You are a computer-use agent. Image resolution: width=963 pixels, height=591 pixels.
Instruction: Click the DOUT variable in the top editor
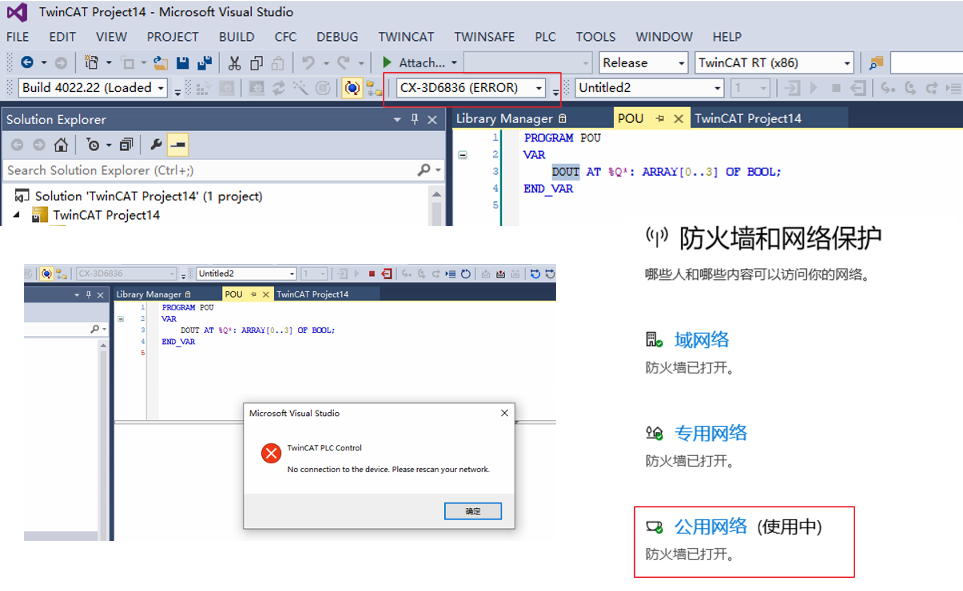click(565, 172)
